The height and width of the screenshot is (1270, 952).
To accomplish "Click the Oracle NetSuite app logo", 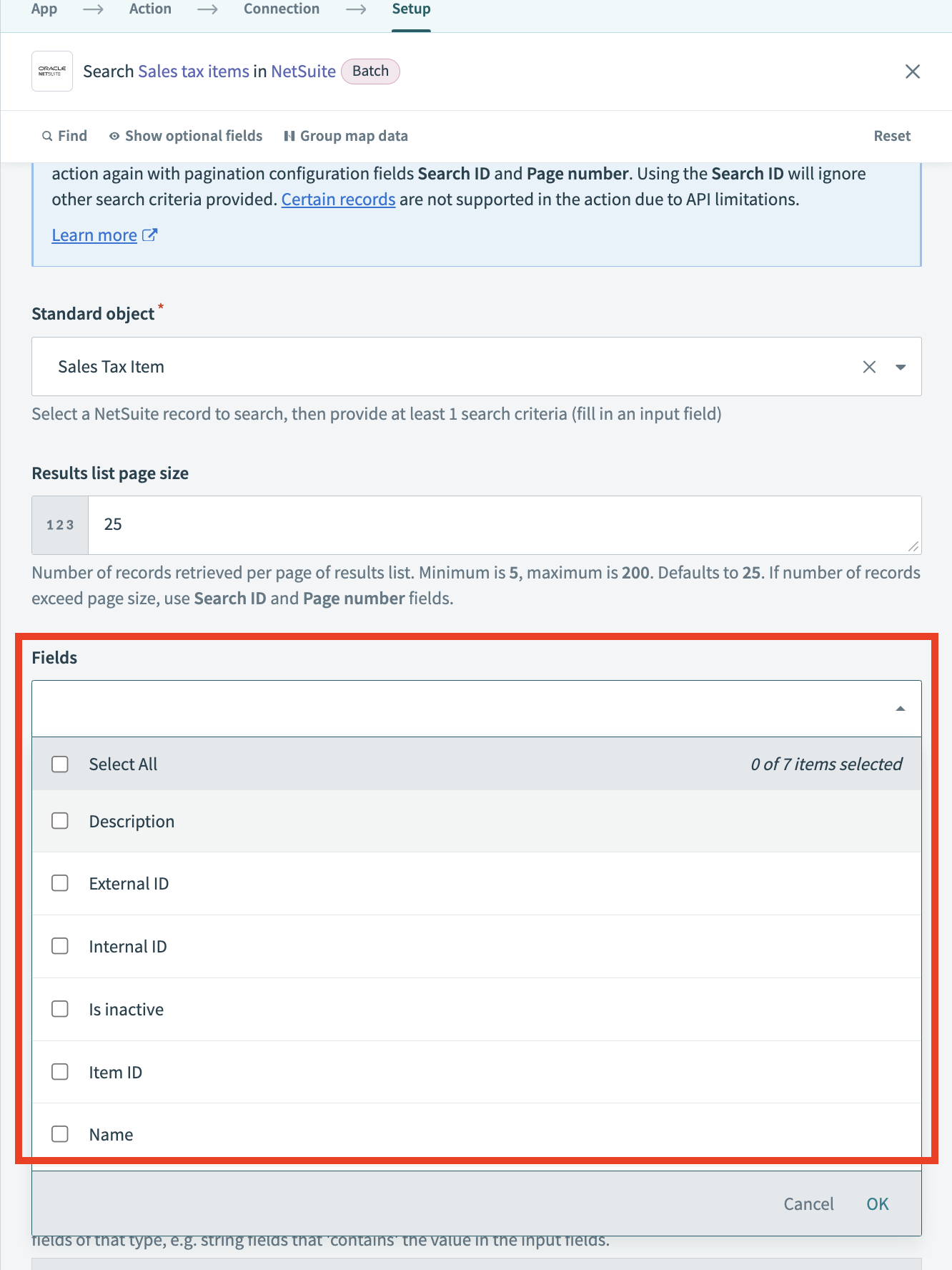I will tap(51, 71).
